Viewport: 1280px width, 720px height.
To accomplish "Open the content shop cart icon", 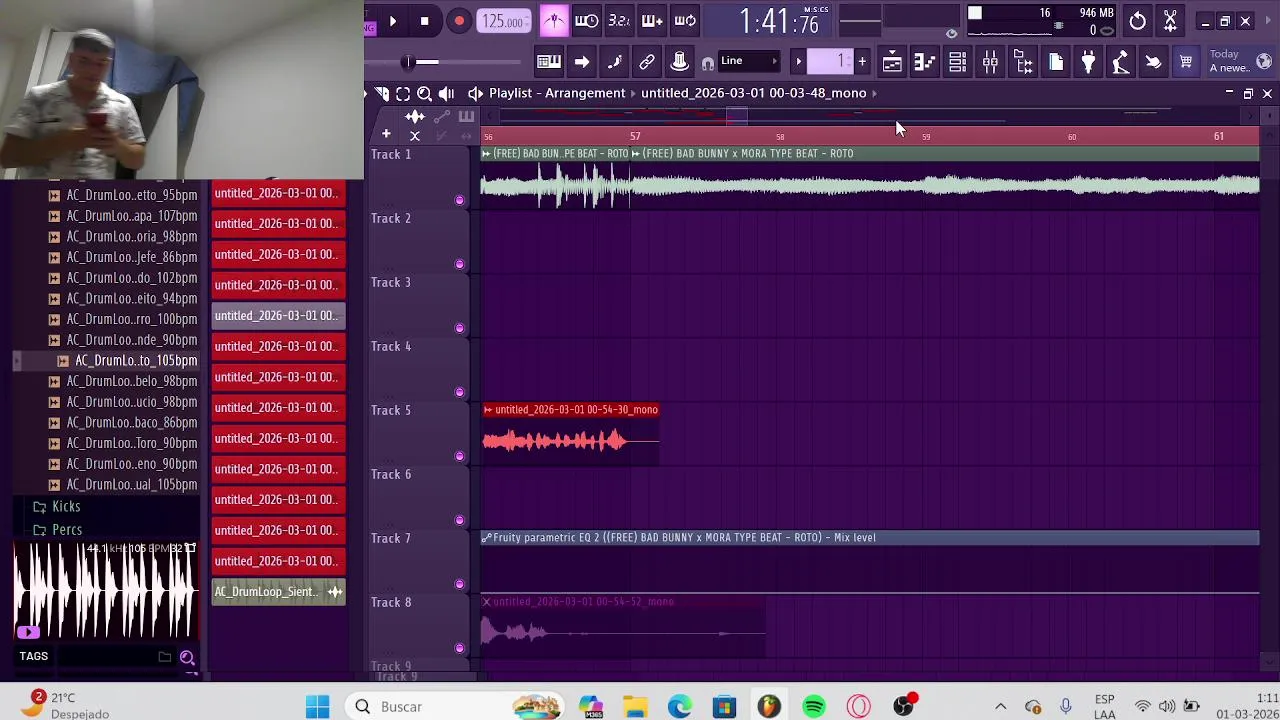I will [1186, 62].
